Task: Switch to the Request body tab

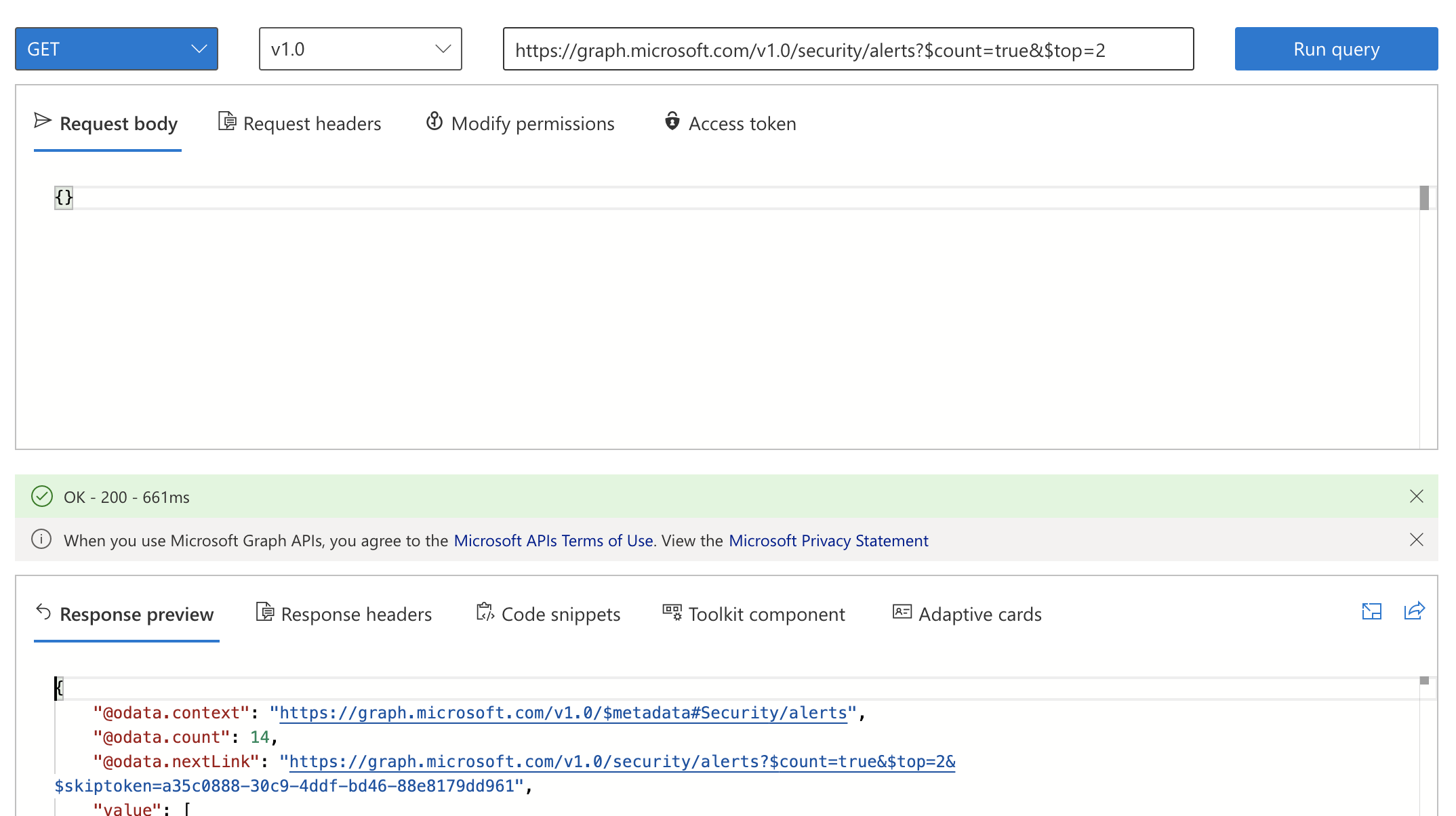Action: (x=118, y=123)
